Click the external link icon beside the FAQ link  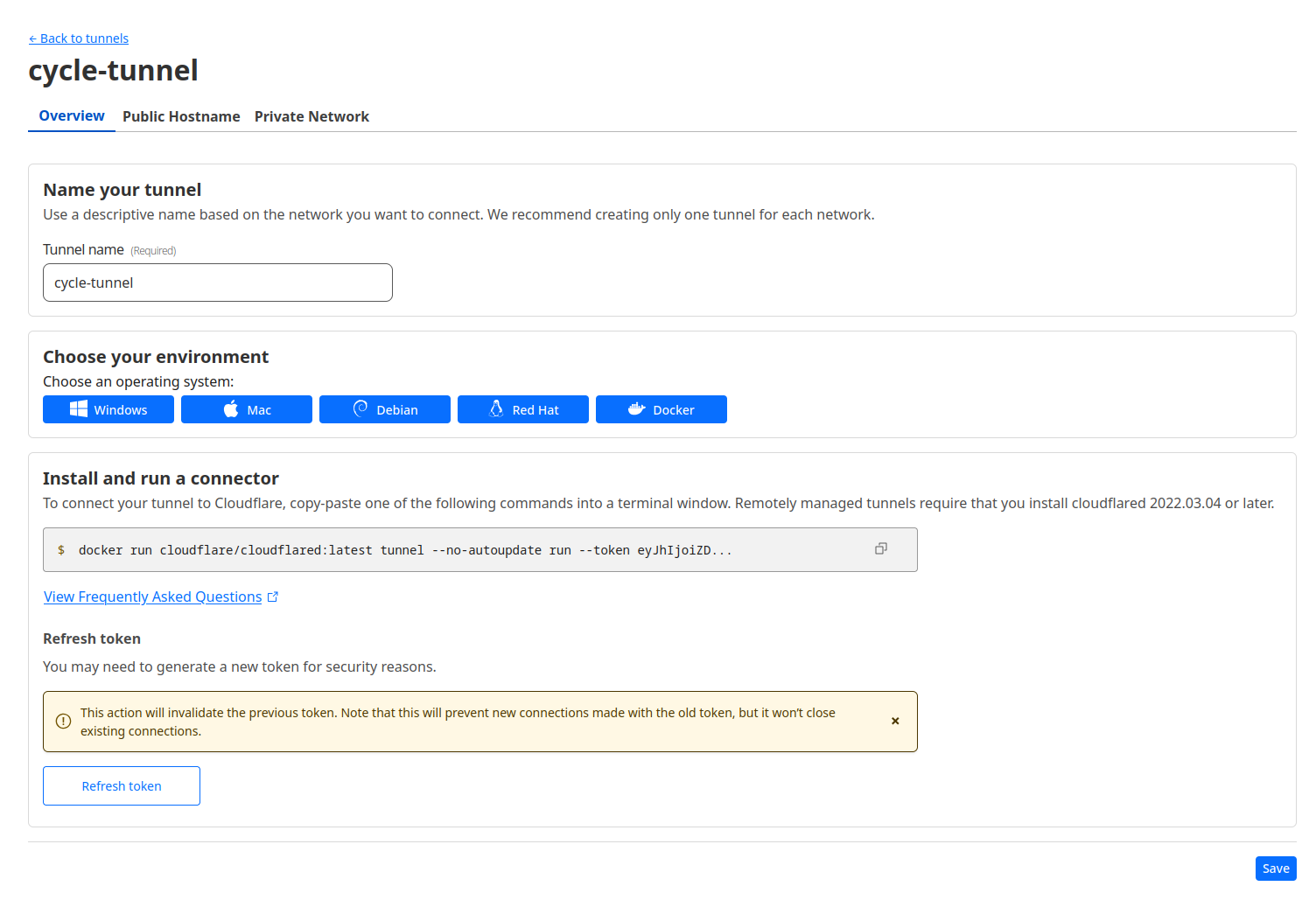coord(273,597)
